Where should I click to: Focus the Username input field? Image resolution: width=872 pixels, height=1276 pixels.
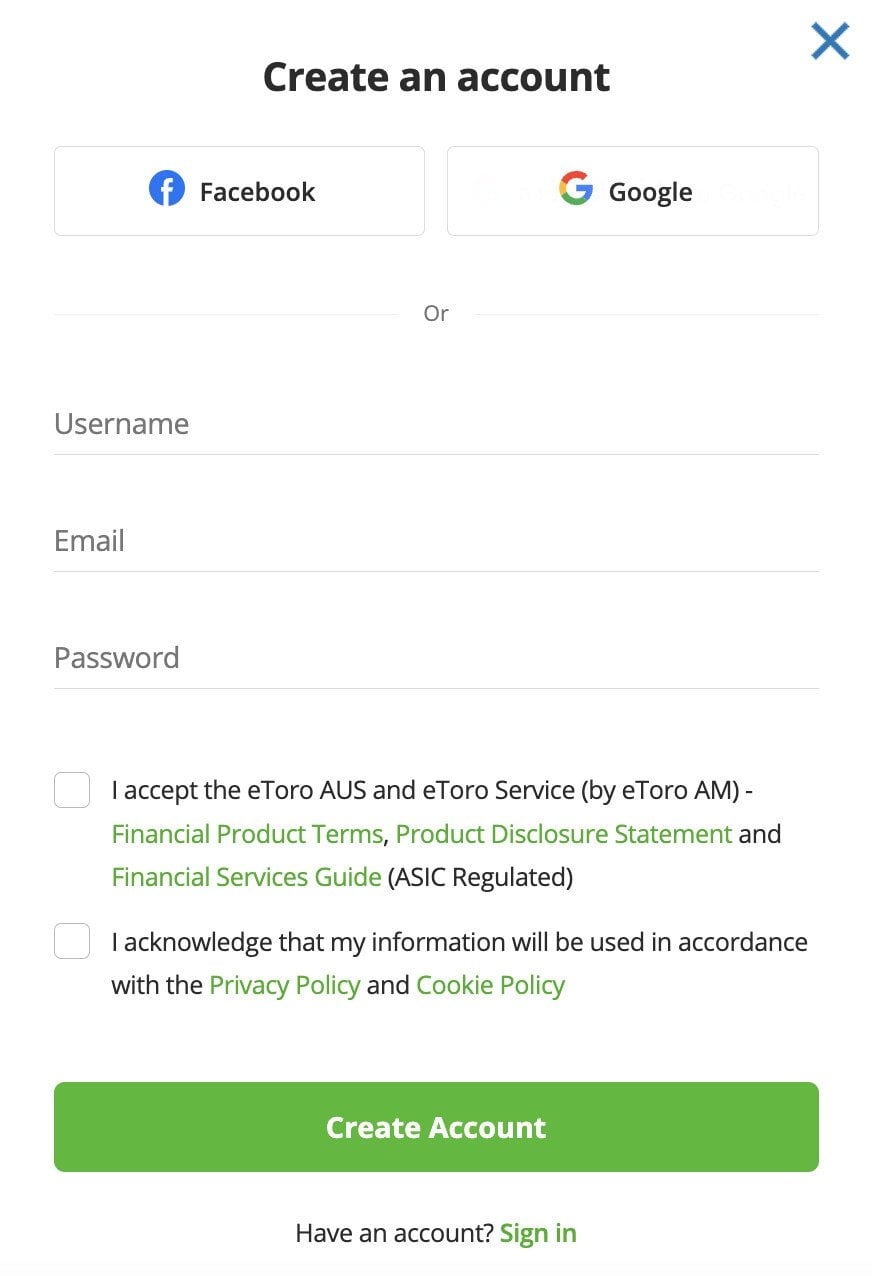436,425
